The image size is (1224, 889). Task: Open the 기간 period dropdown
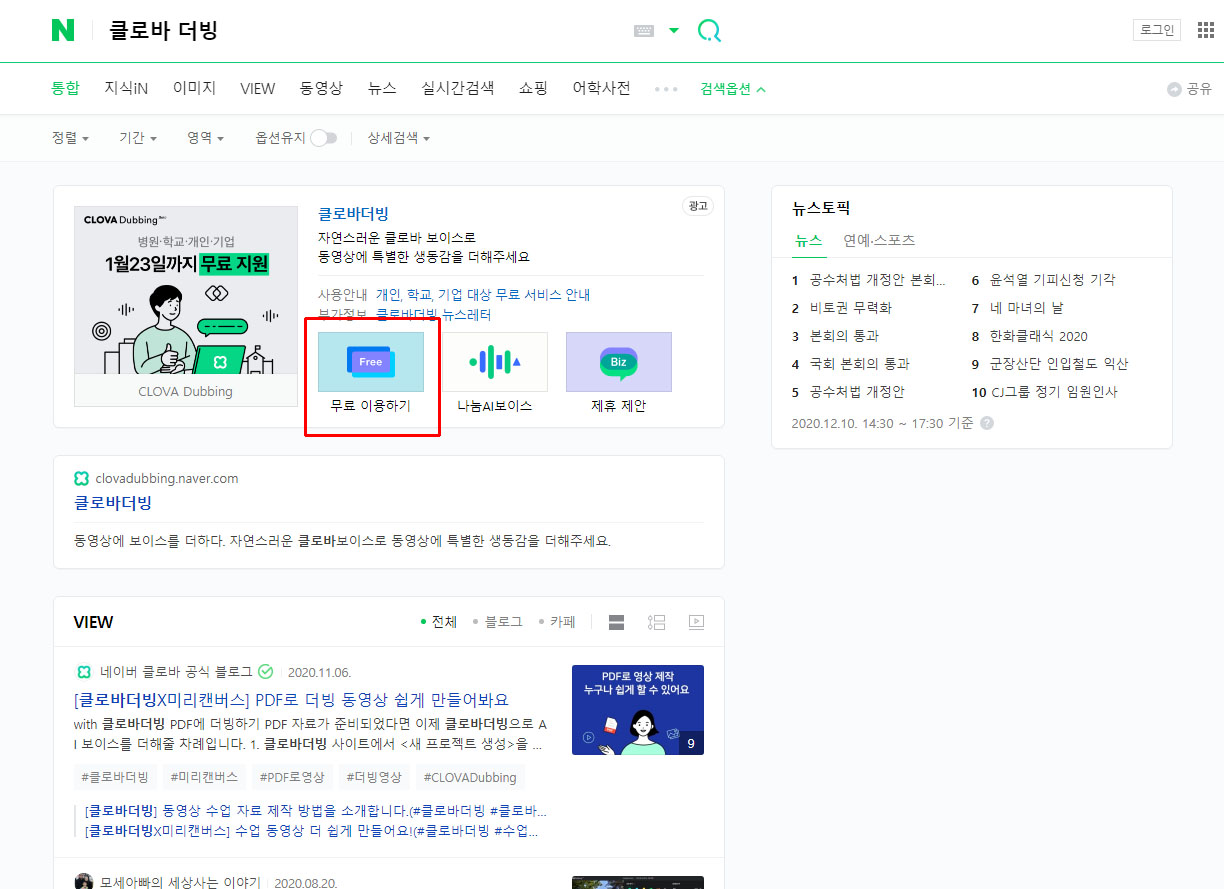[138, 138]
